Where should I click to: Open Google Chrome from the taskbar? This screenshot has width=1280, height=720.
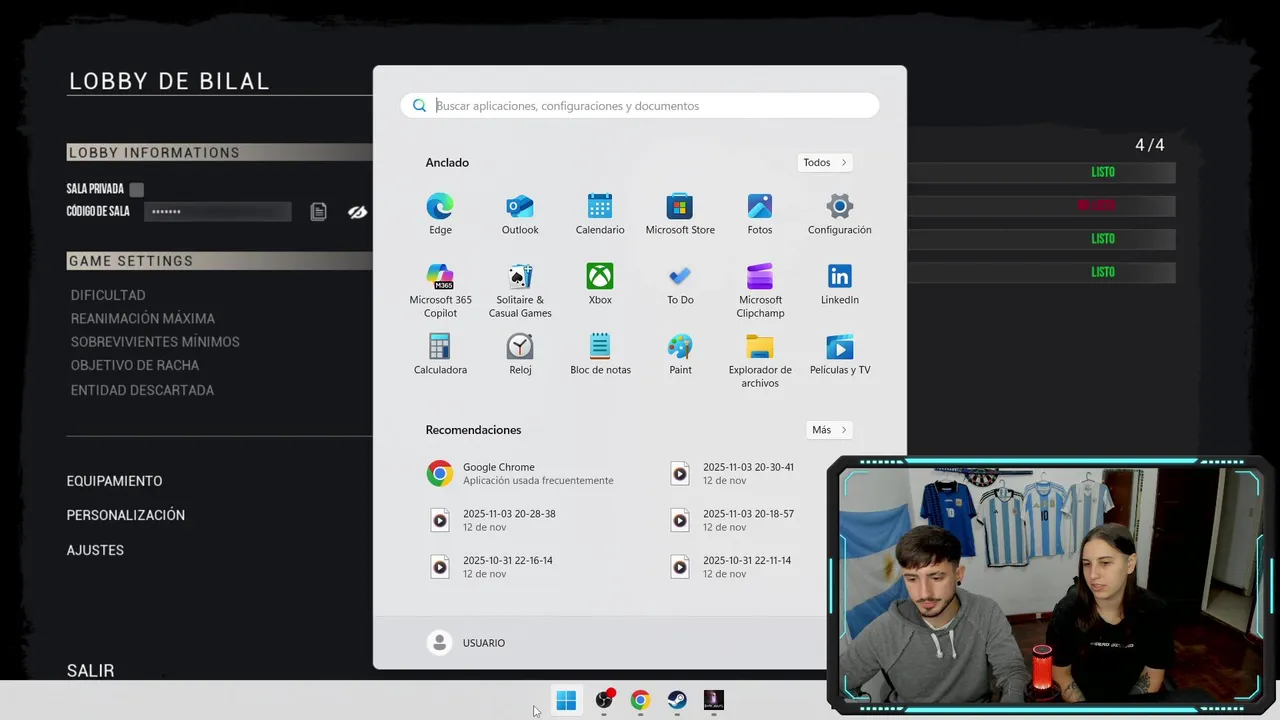[x=640, y=700]
